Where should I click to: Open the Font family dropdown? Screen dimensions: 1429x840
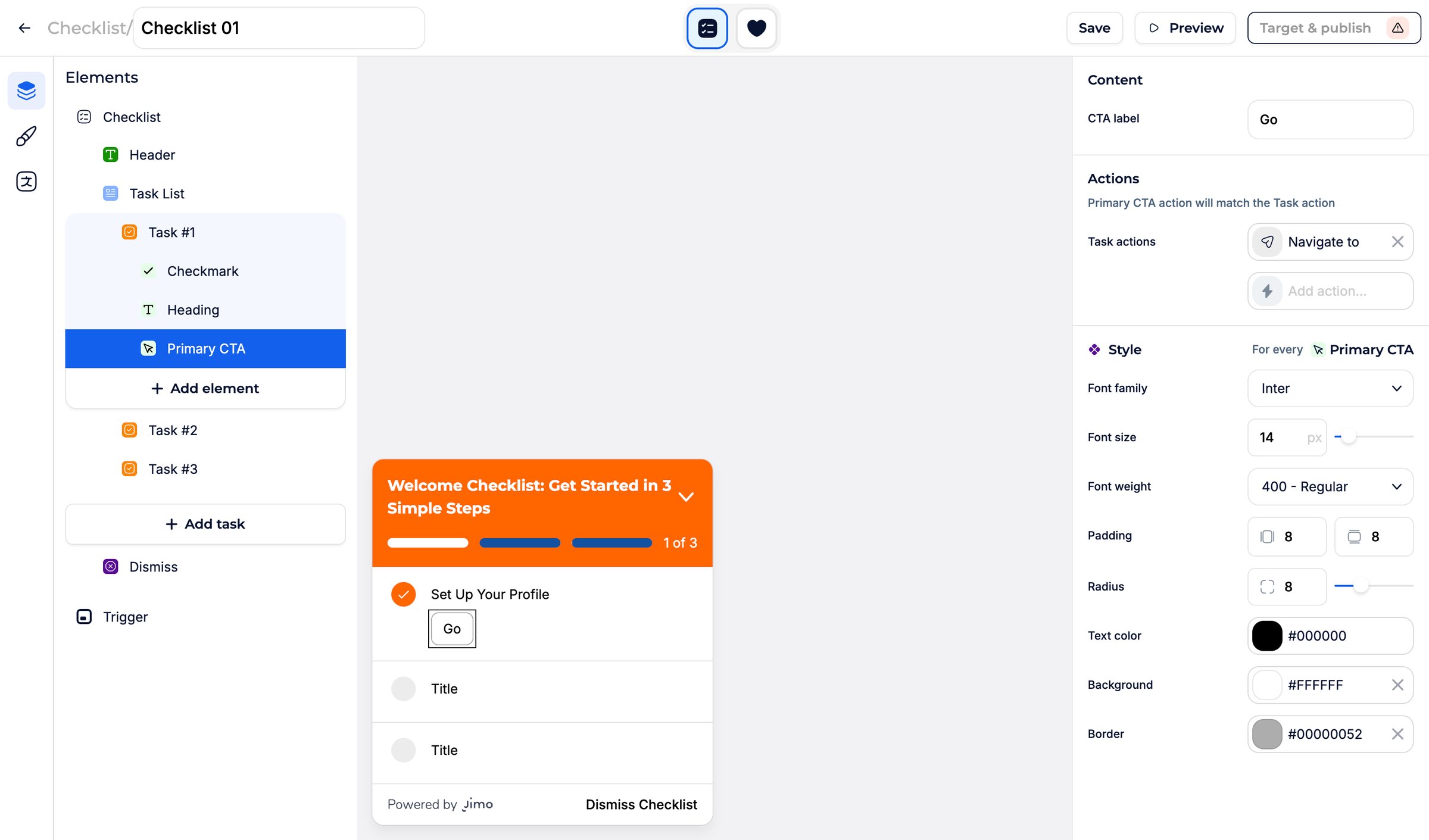(1330, 388)
